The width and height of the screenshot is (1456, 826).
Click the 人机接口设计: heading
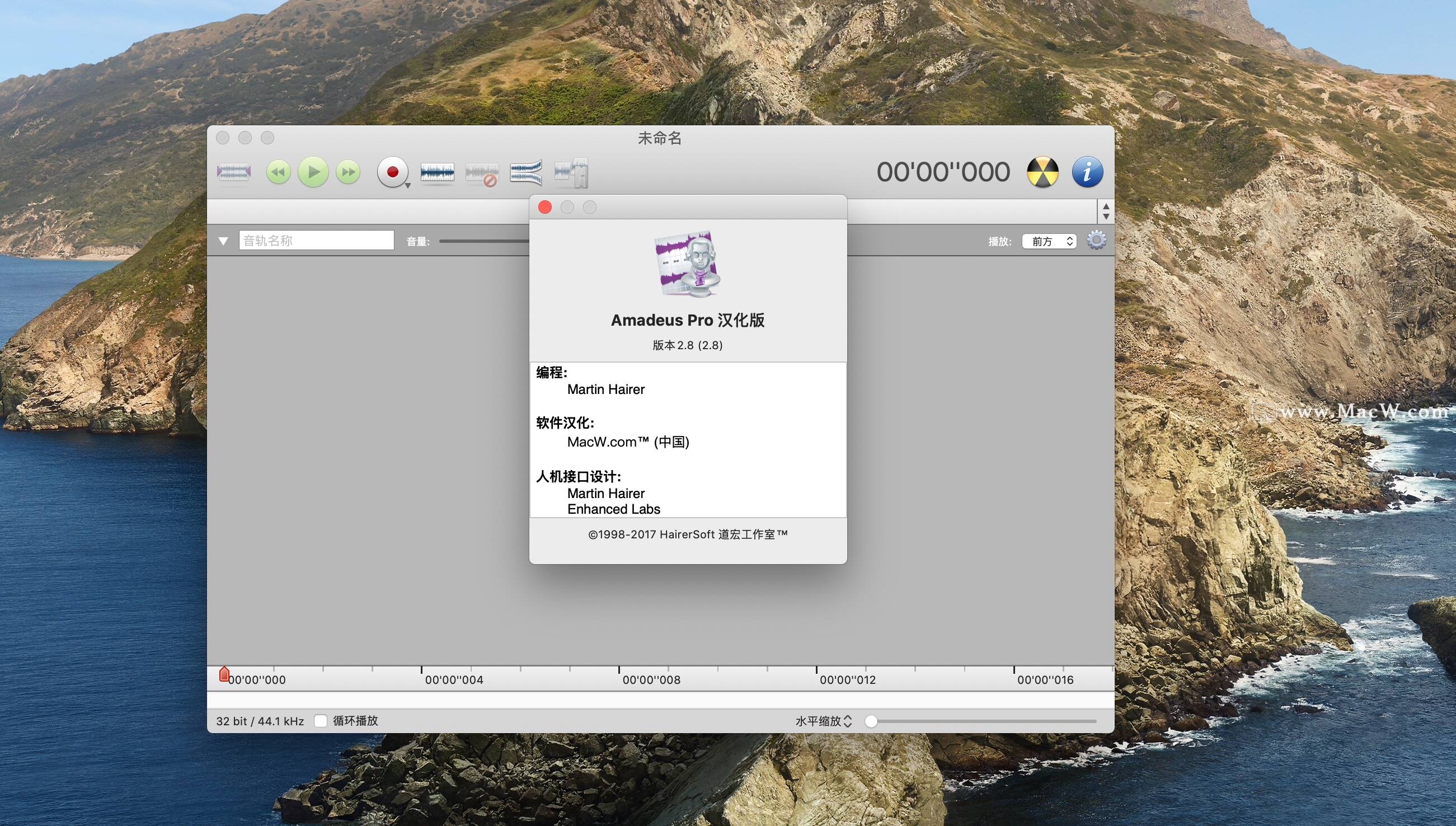tap(579, 477)
